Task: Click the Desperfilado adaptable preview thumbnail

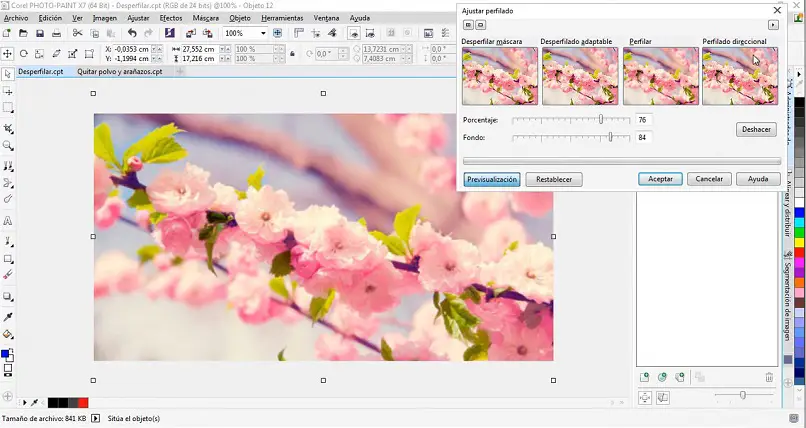Action: [580, 76]
